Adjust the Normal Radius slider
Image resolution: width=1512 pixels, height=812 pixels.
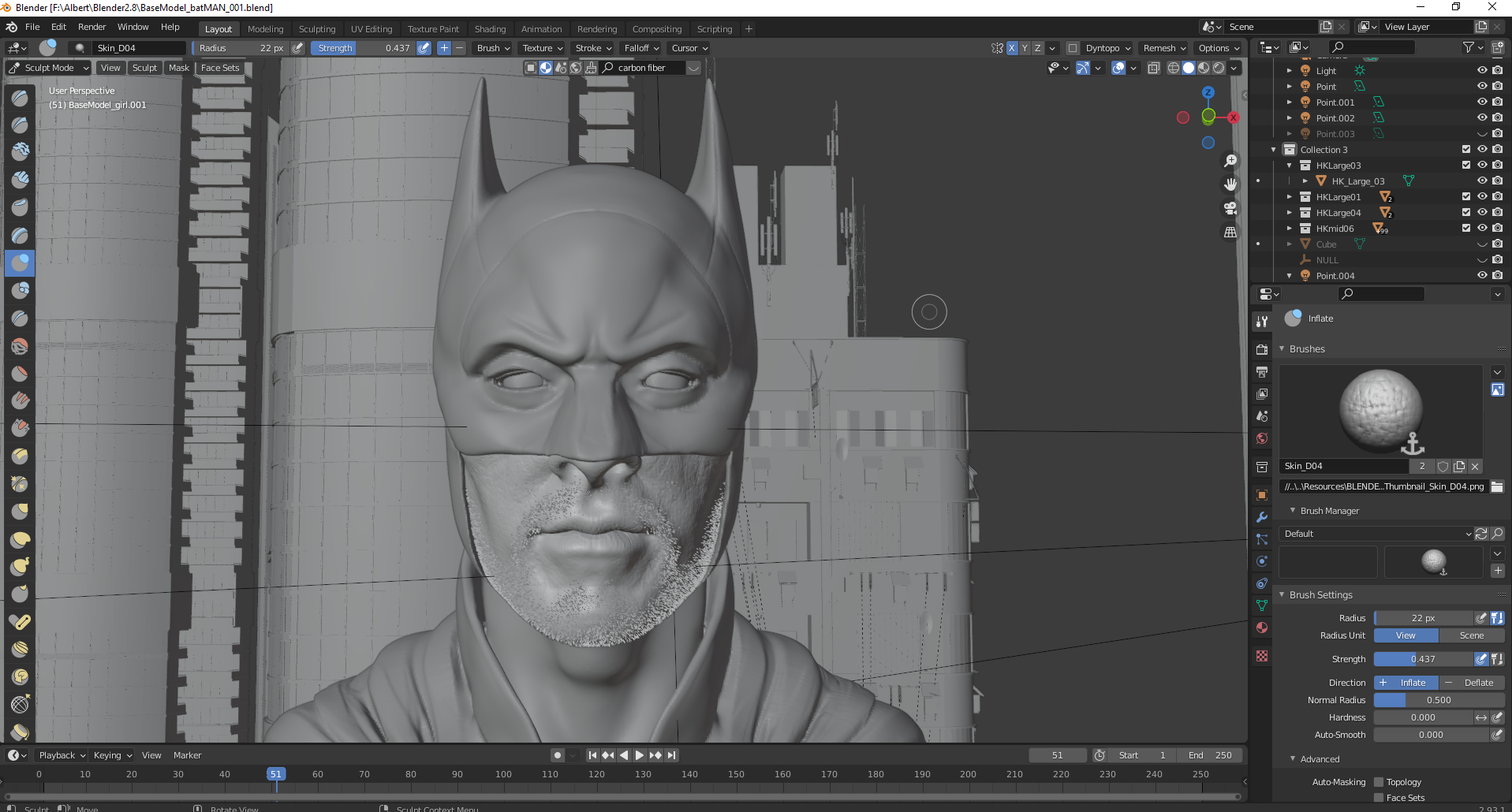[x=1438, y=700]
